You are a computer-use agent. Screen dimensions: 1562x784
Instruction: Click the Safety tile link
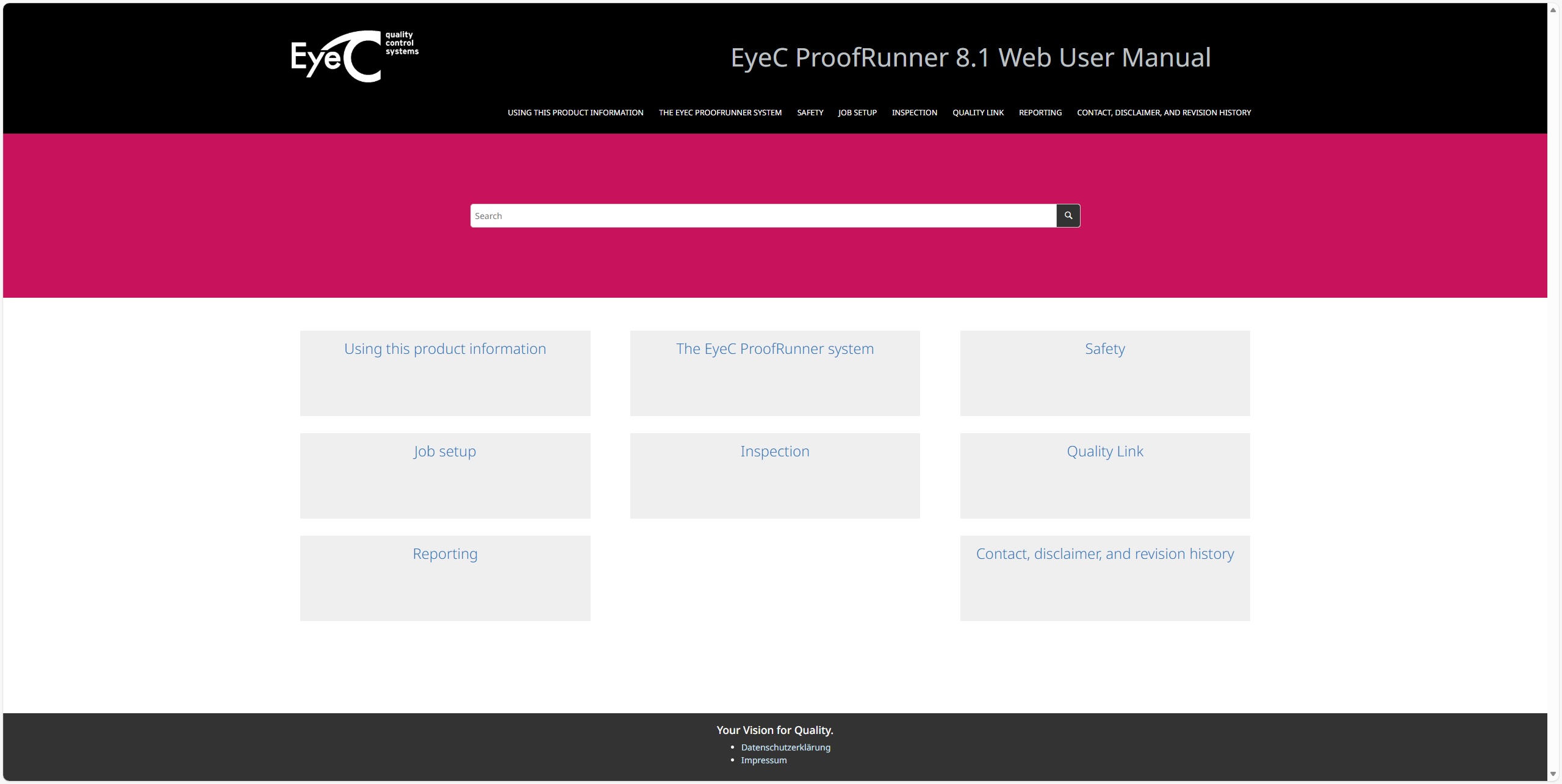click(1104, 349)
